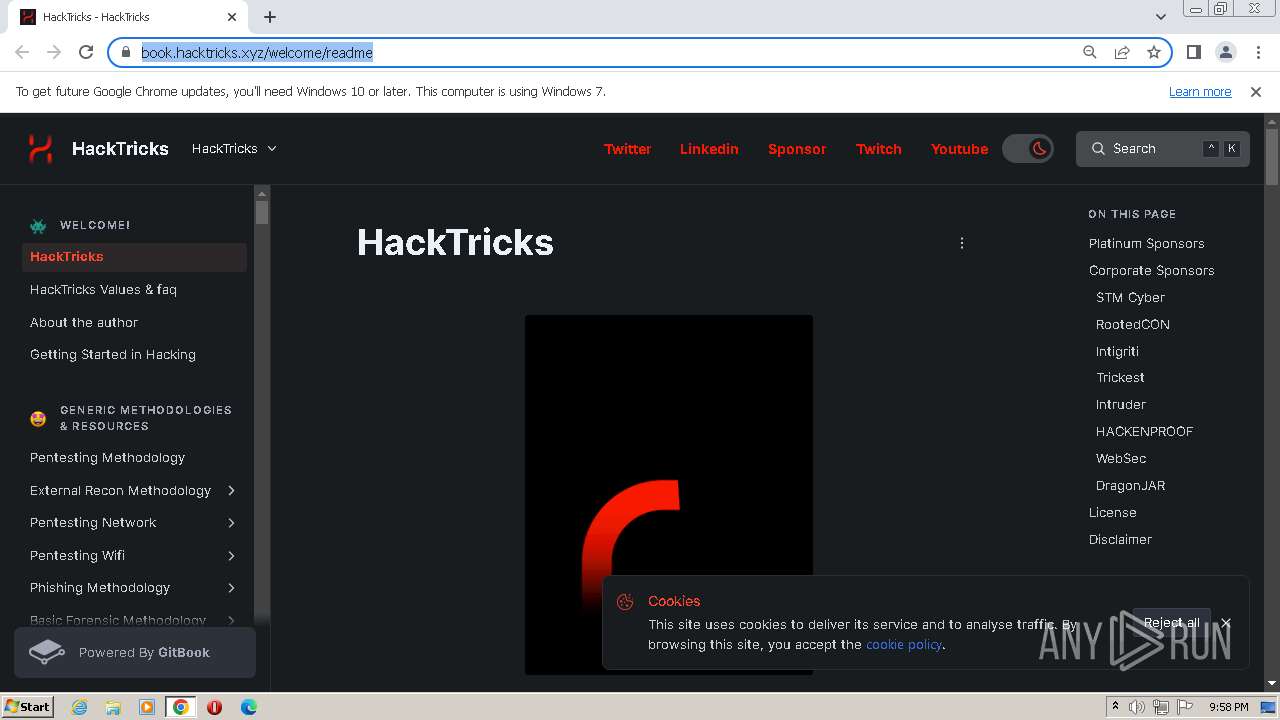This screenshot has width=1280, height=720.
Task: Click the HackTricks logo icon in header
Action: point(40,149)
